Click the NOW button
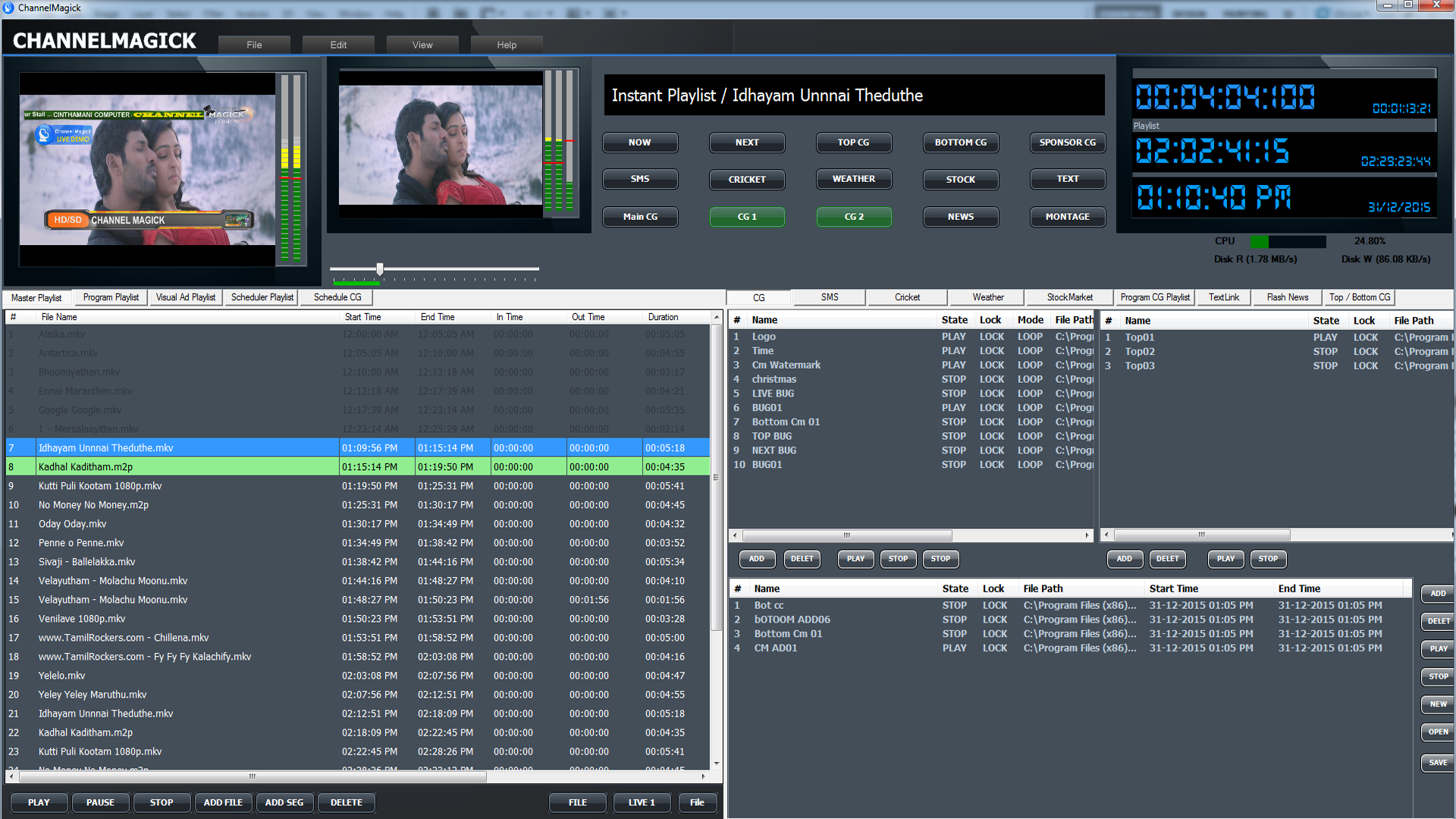The width and height of the screenshot is (1456, 819). (640, 143)
